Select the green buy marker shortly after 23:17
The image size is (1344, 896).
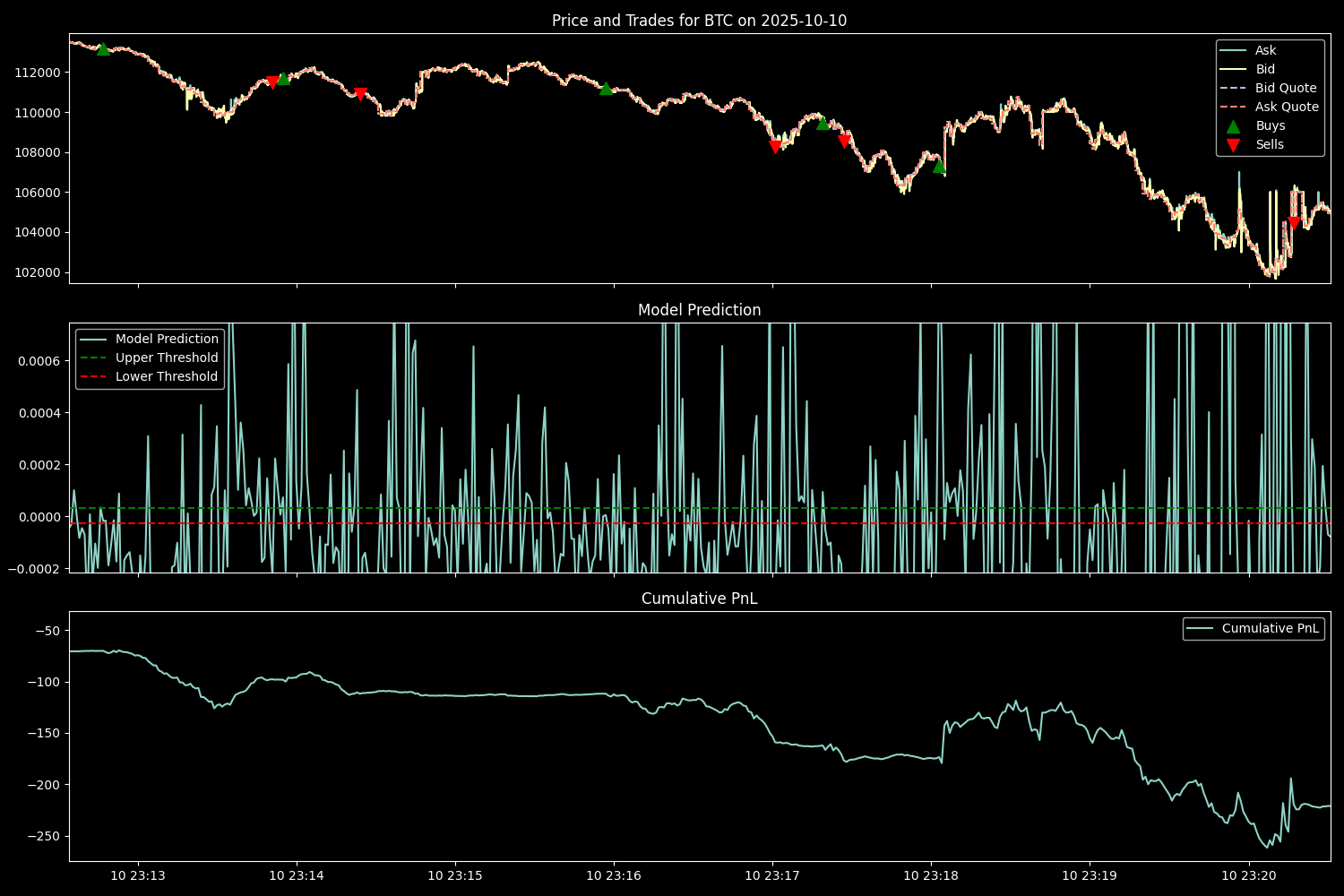(x=823, y=123)
